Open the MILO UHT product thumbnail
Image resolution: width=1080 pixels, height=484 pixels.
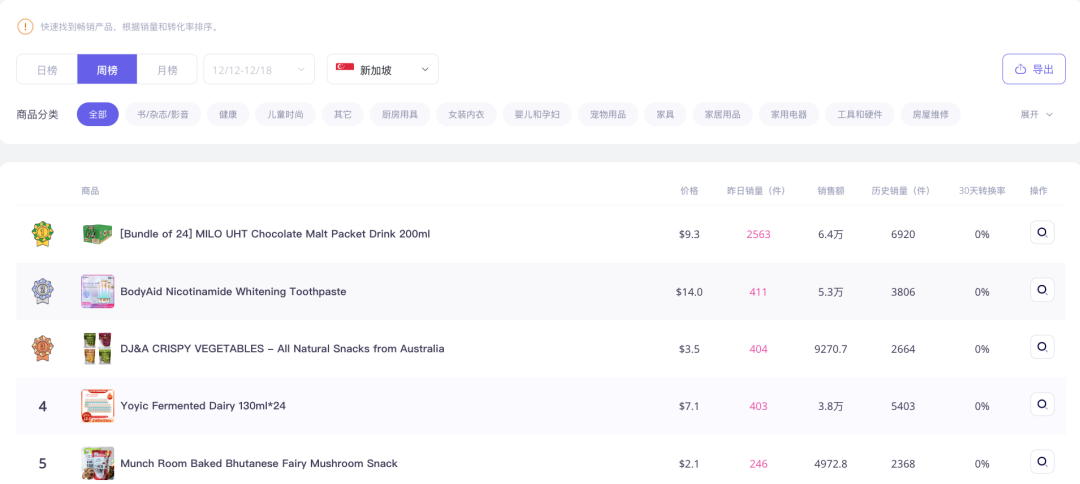tap(97, 234)
